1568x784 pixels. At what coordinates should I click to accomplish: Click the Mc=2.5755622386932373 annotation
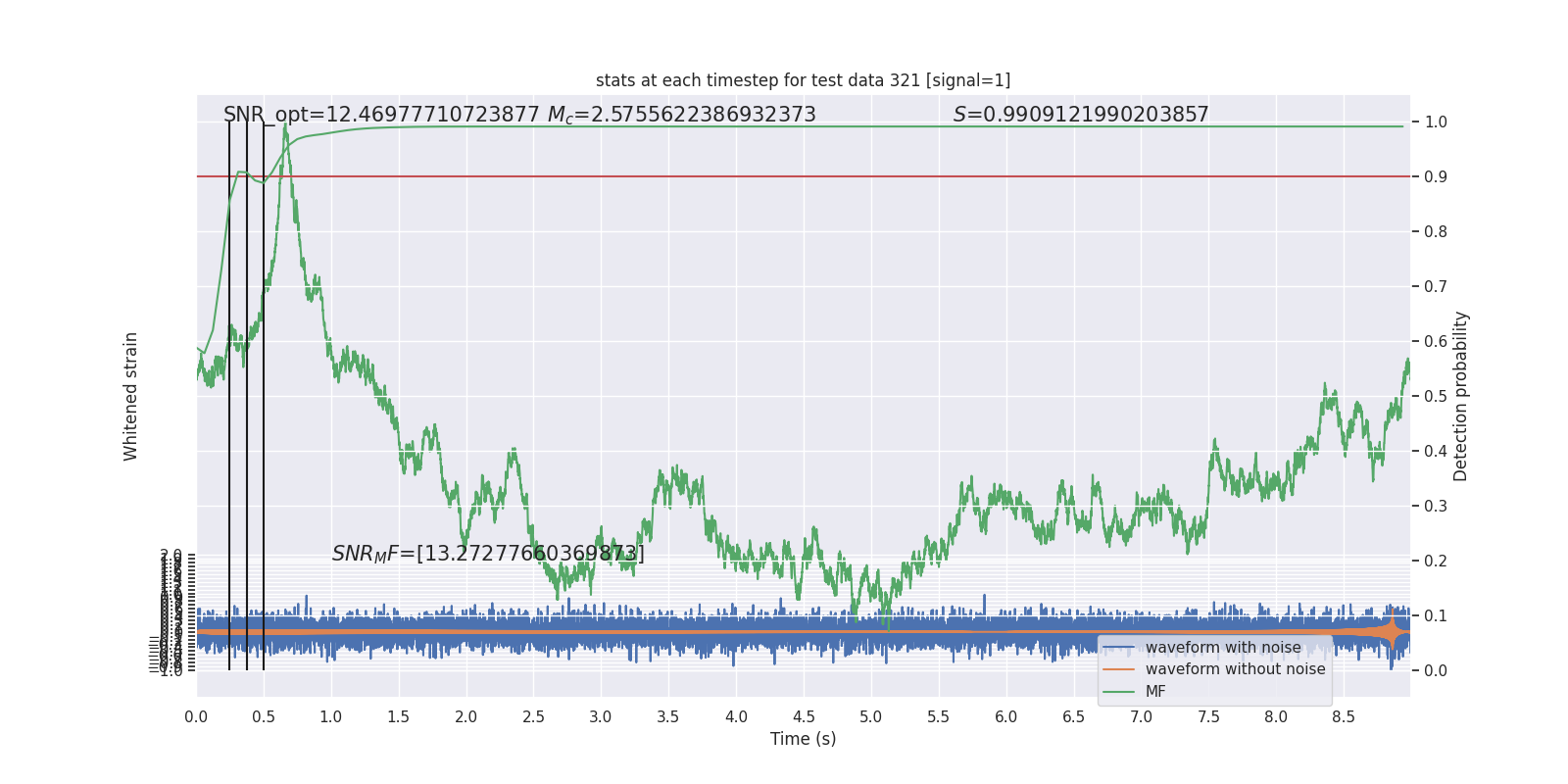click(681, 115)
